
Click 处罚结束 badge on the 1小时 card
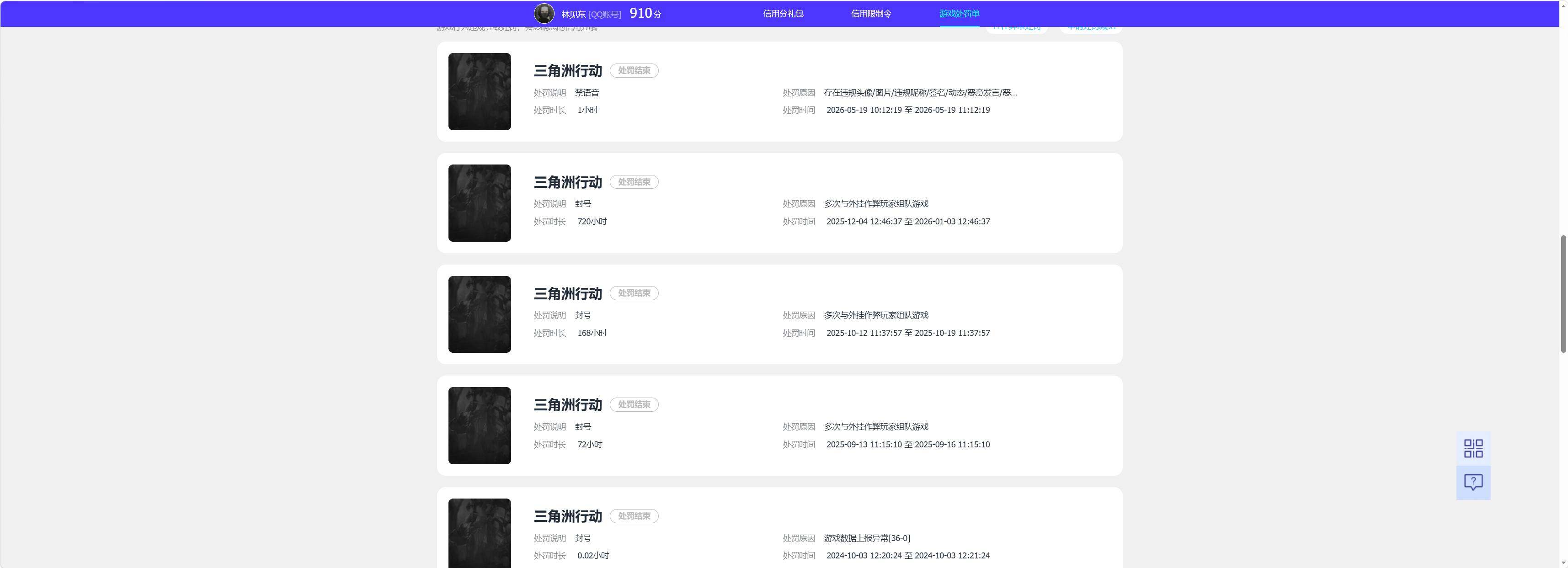click(634, 70)
